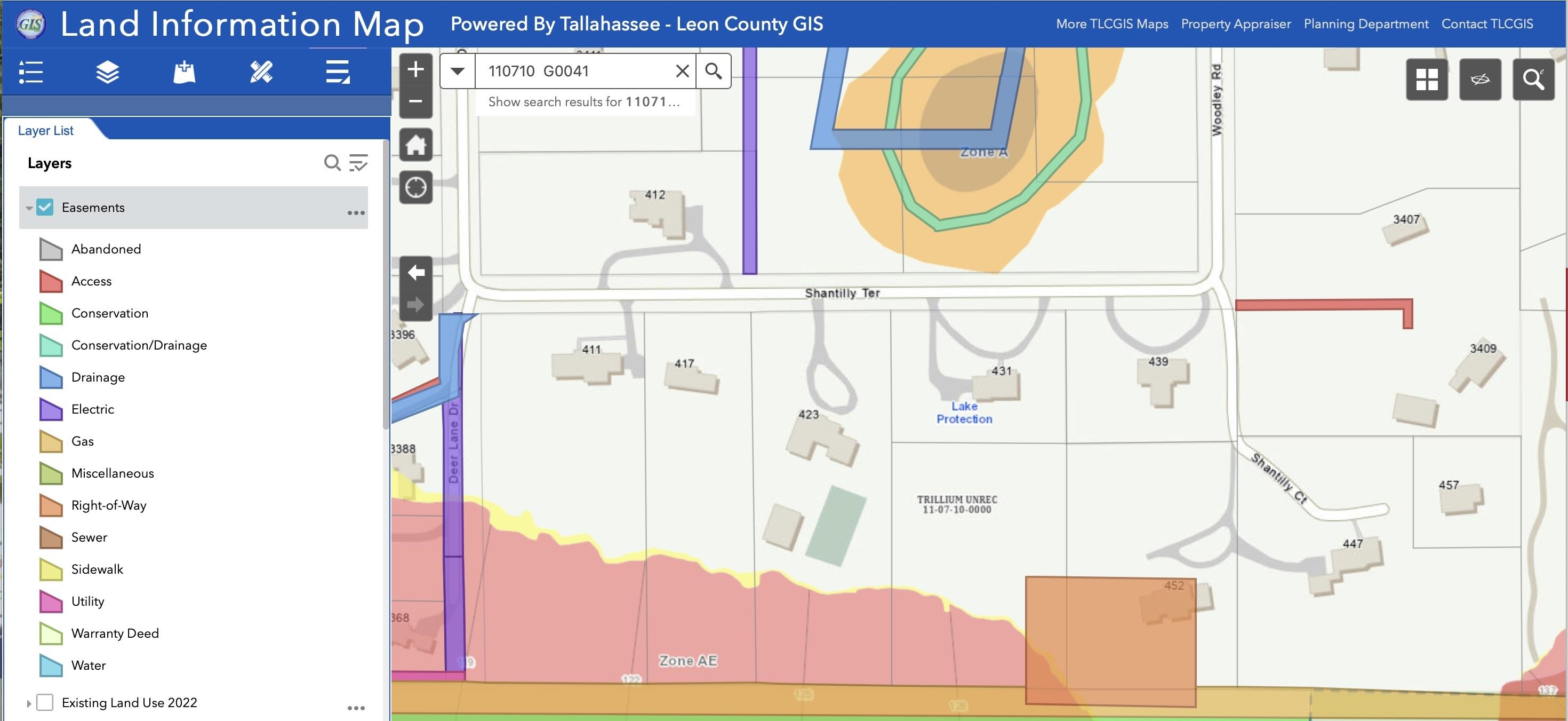Return map to home default extent

pos(416,145)
